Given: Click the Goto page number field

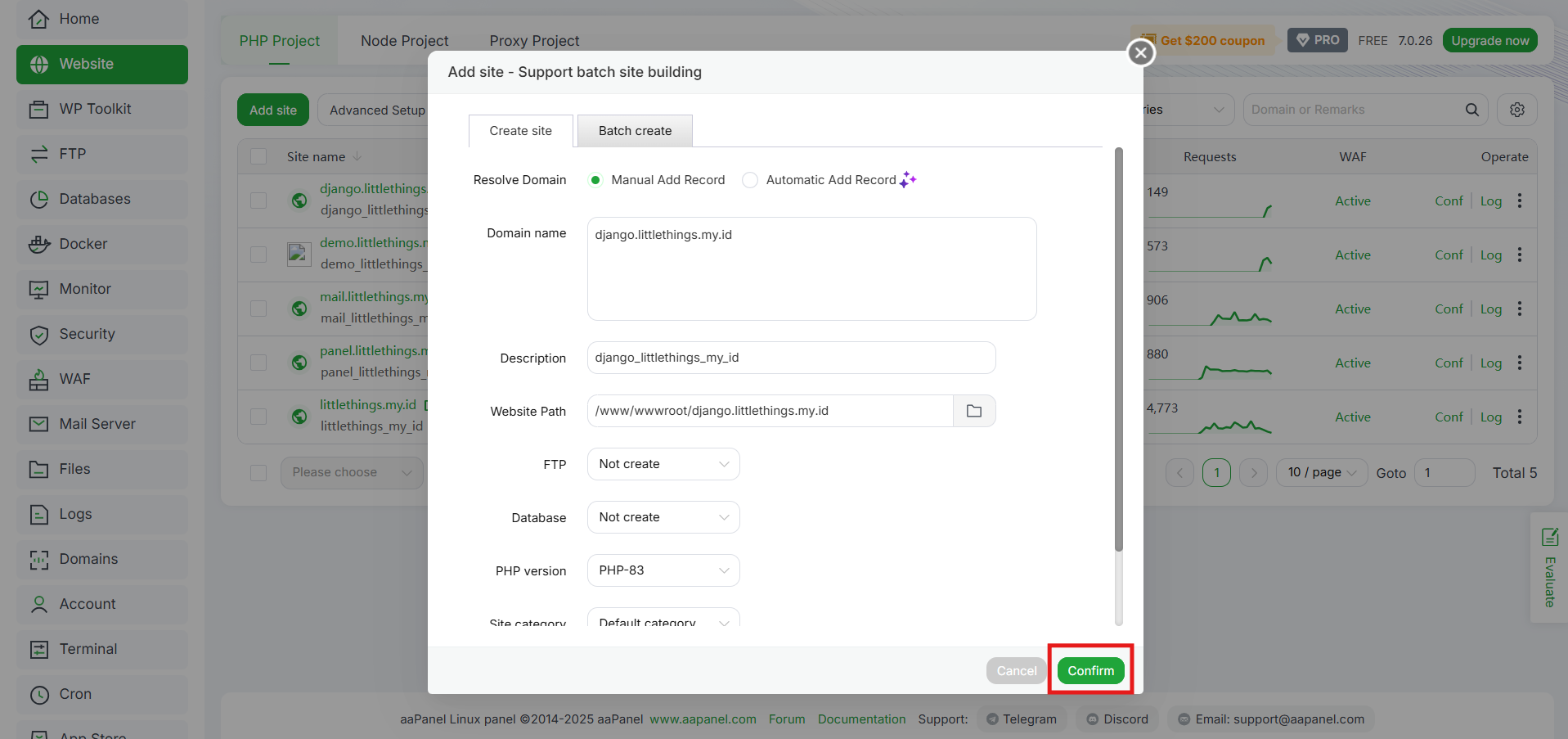Looking at the screenshot, I should pos(1444,472).
